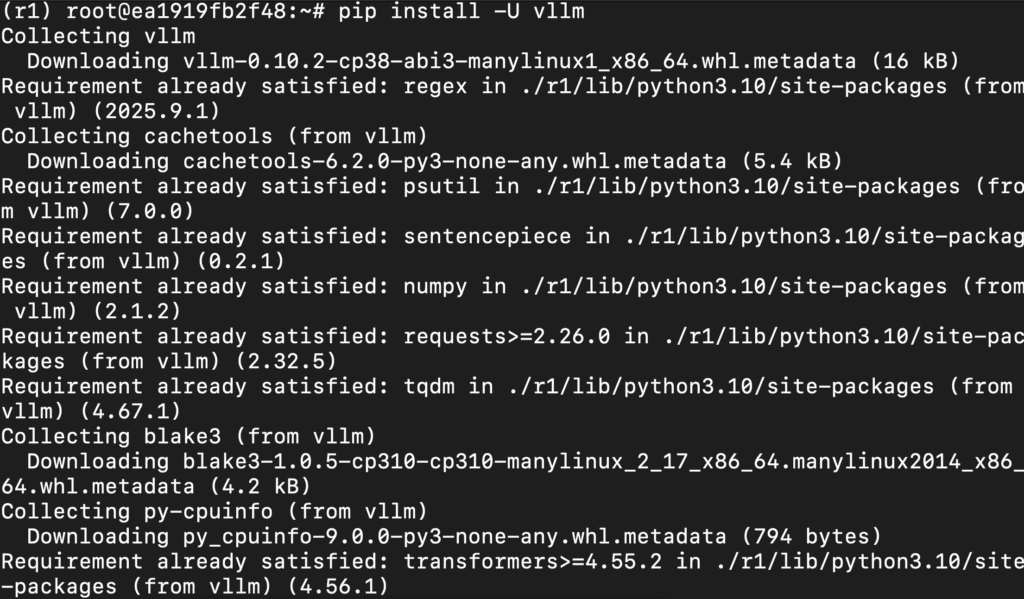The image size is (1024, 599).
Task: Click 'Collecting cachetools (from vllm)' line
Action: 214,136
